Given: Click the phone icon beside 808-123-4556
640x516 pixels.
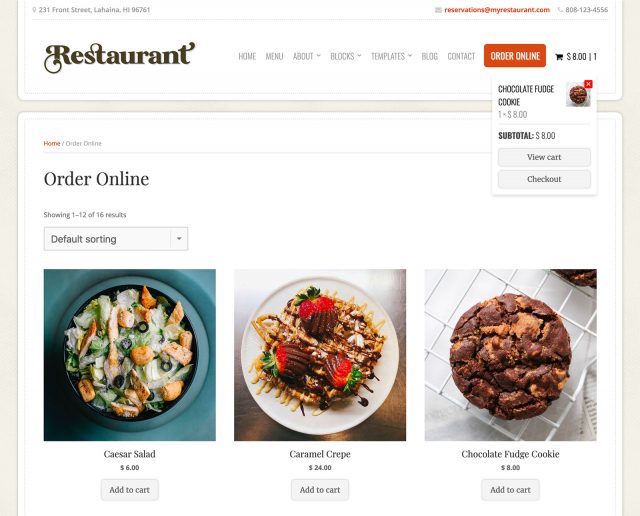Looking at the screenshot, I should [x=560, y=10].
